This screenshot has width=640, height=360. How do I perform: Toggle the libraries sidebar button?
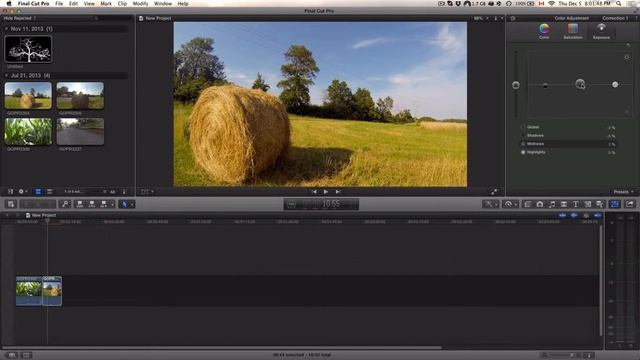tap(11, 191)
